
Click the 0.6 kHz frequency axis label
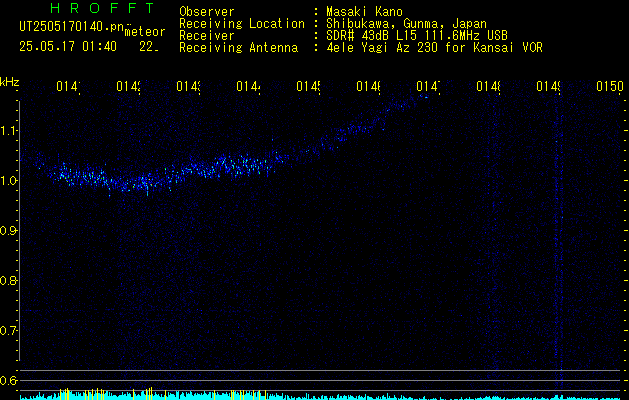(9, 380)
